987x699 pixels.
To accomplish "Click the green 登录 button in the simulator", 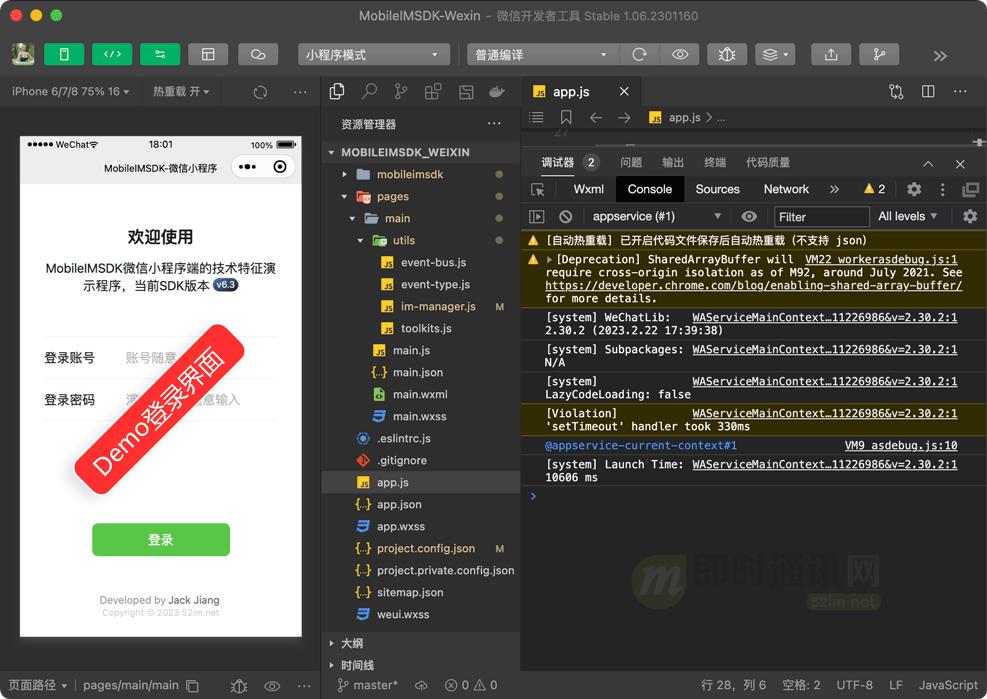I will coord(160,539).
